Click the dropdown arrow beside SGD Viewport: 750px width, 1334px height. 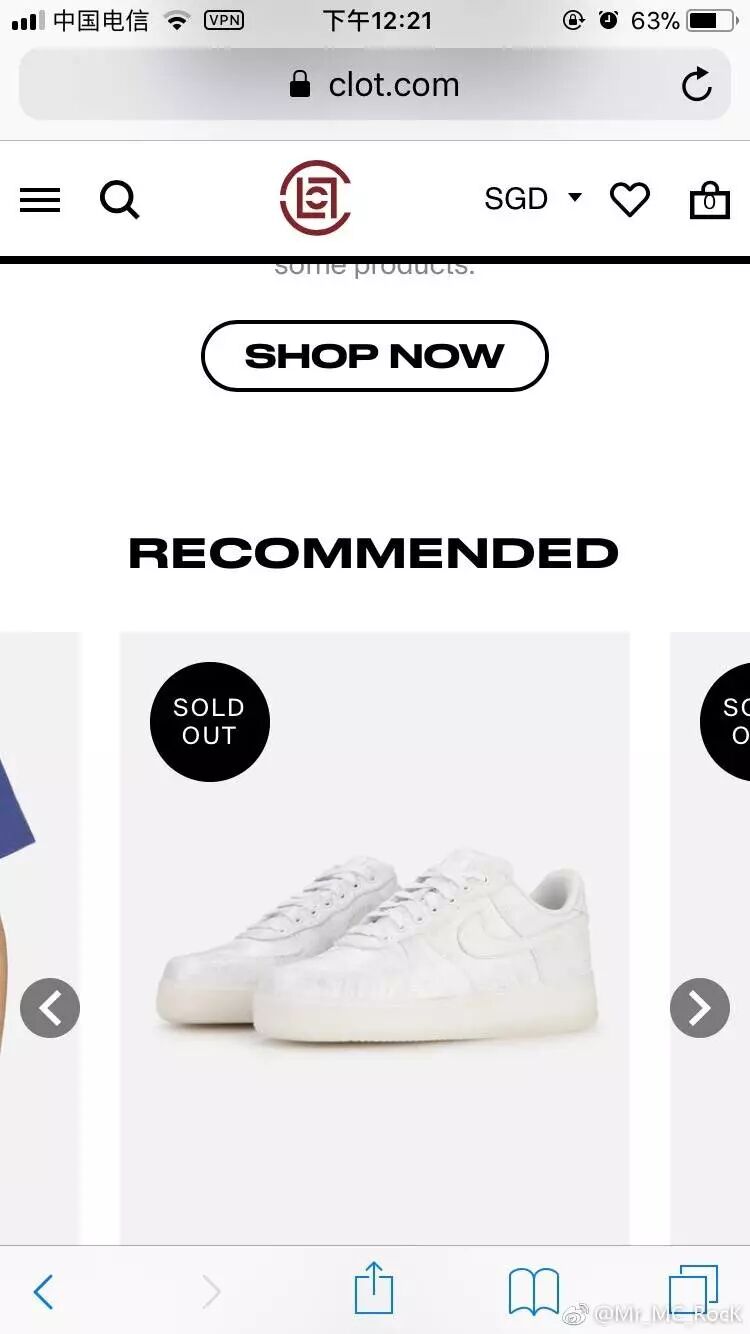(x=575, y=197)
